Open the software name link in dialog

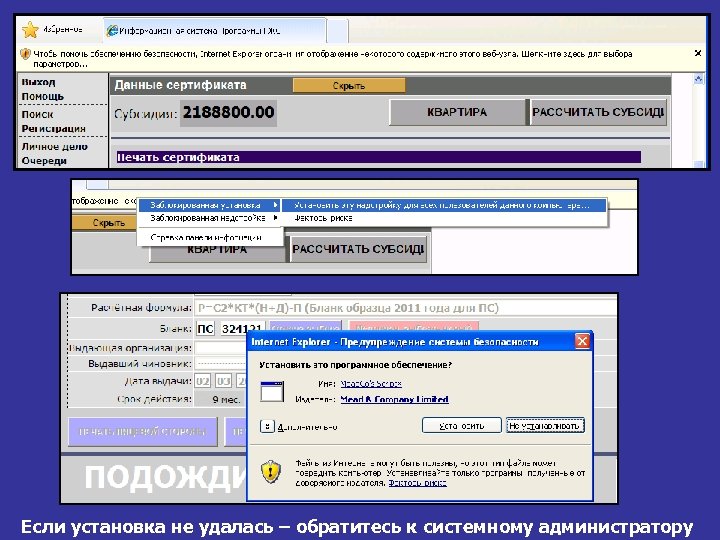point(371,383)
